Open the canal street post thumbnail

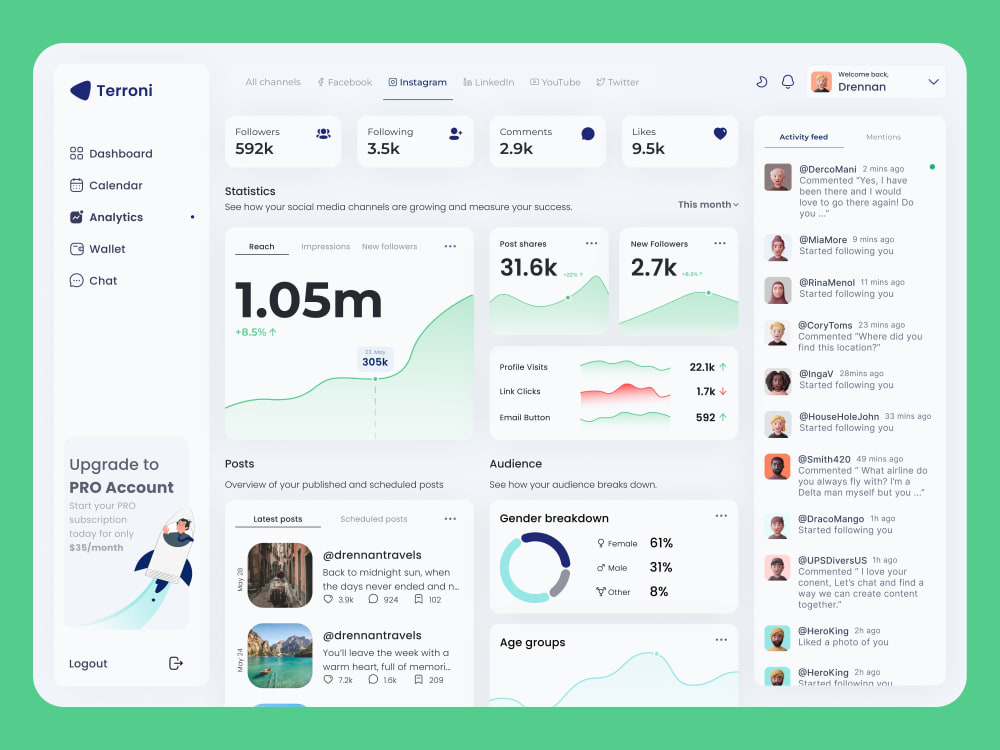coord(280,575)
